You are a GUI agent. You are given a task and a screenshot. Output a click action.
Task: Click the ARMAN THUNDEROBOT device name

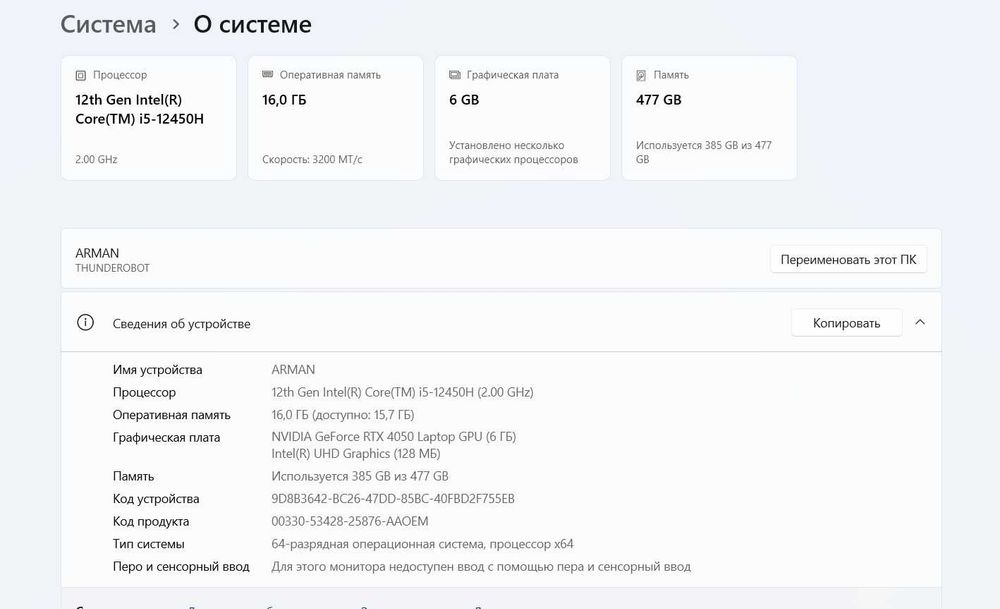[112, 260]
